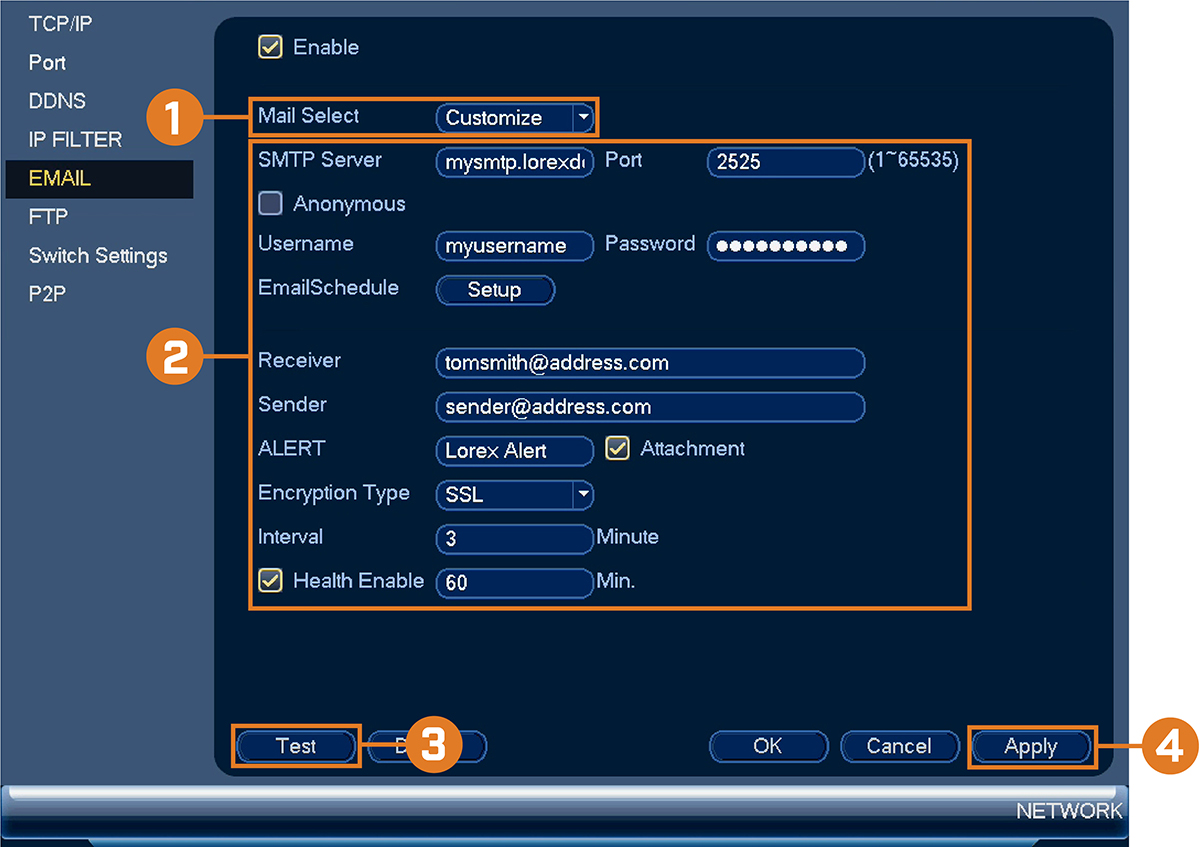Click the EmailSchedule Setup button
The height and width of the screenshot is (847, 1200).
click(x=495, y=290)
